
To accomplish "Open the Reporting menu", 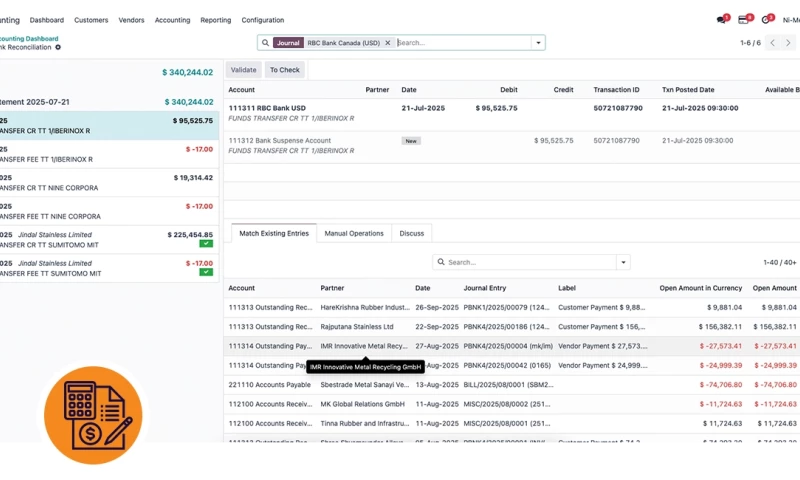I will click(x=215, y=20).
